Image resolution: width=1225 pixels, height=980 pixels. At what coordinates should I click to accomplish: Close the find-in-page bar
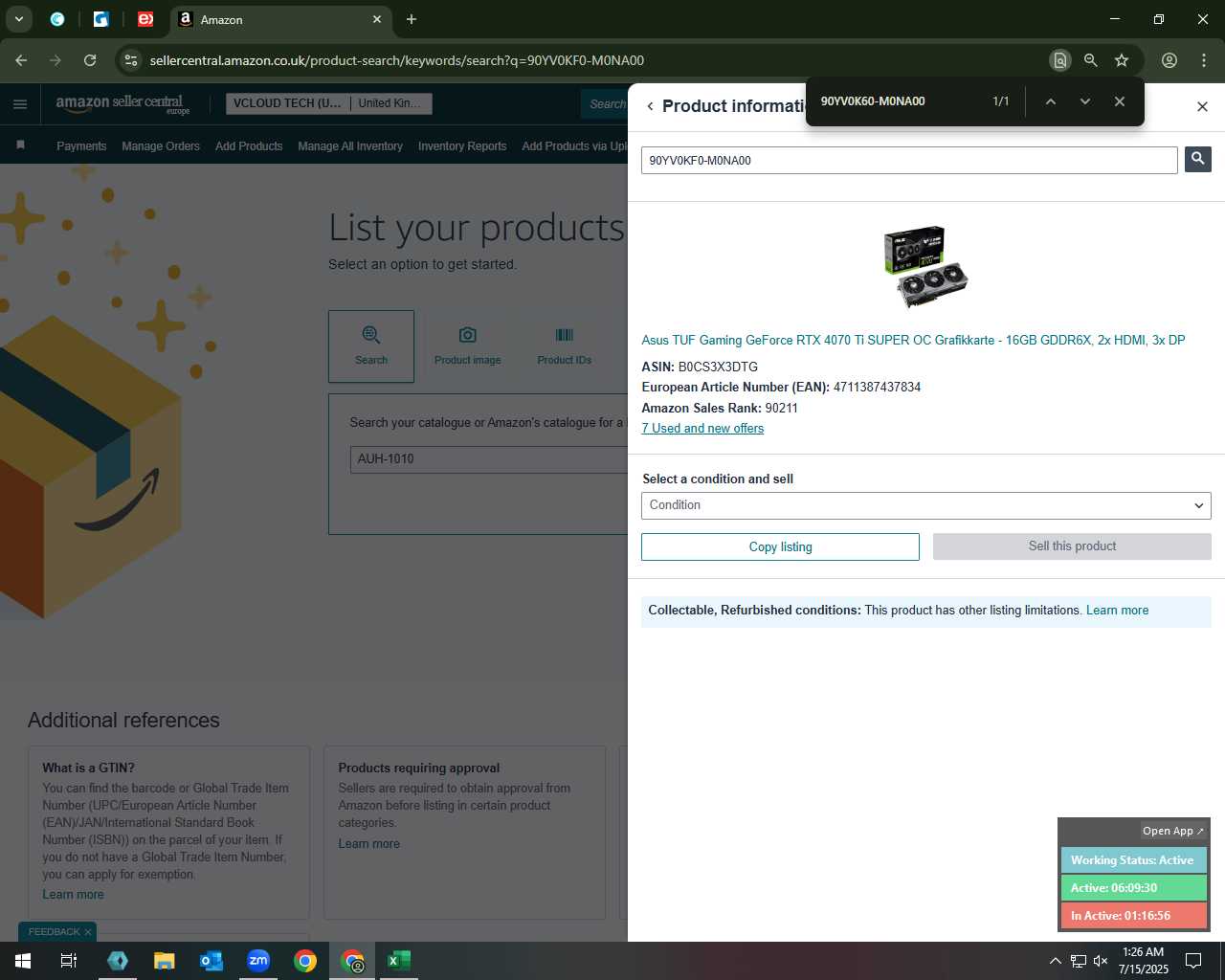pyautogui.click(x=1119, y=101)
